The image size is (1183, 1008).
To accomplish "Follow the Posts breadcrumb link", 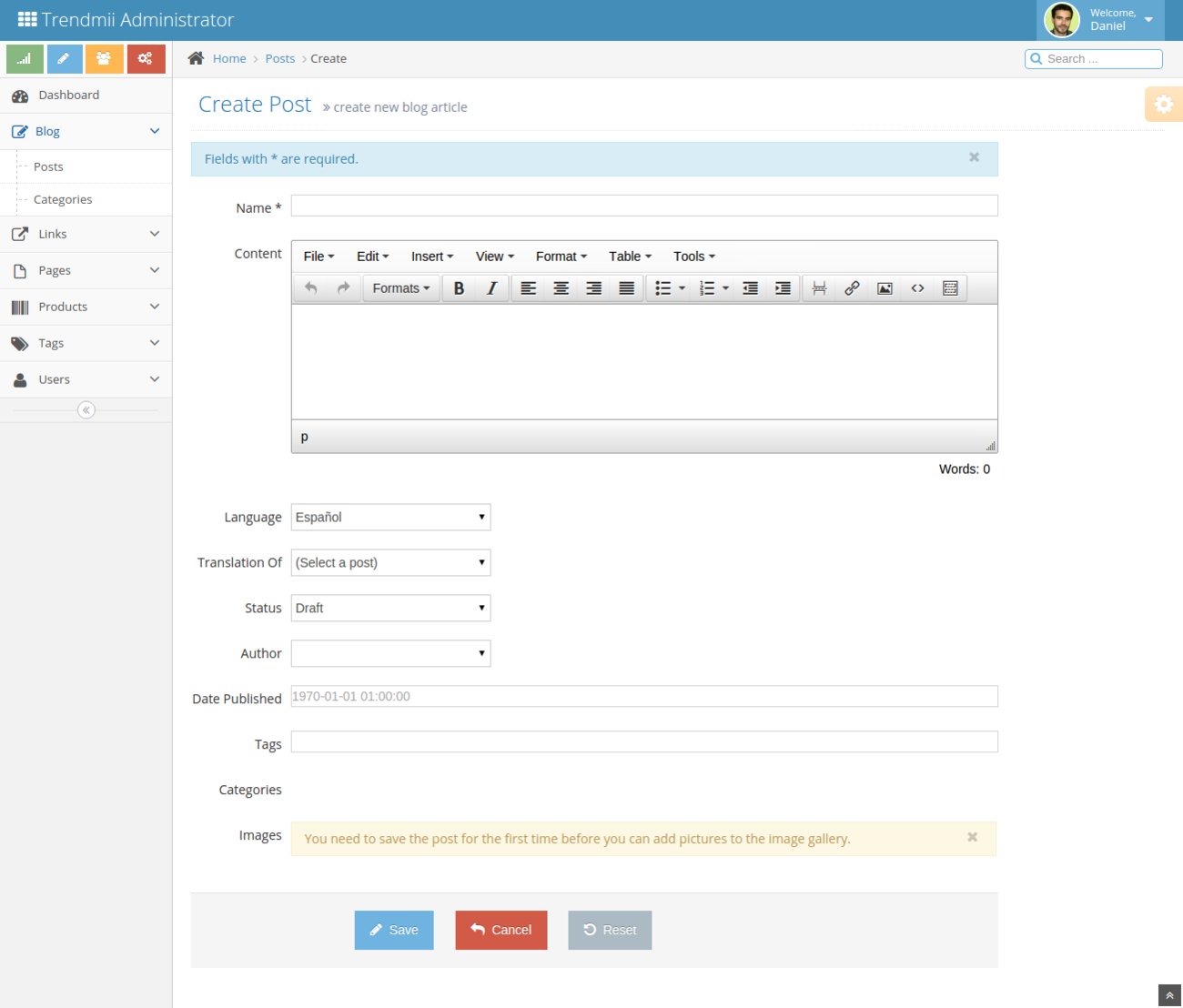I will point(279,58).
